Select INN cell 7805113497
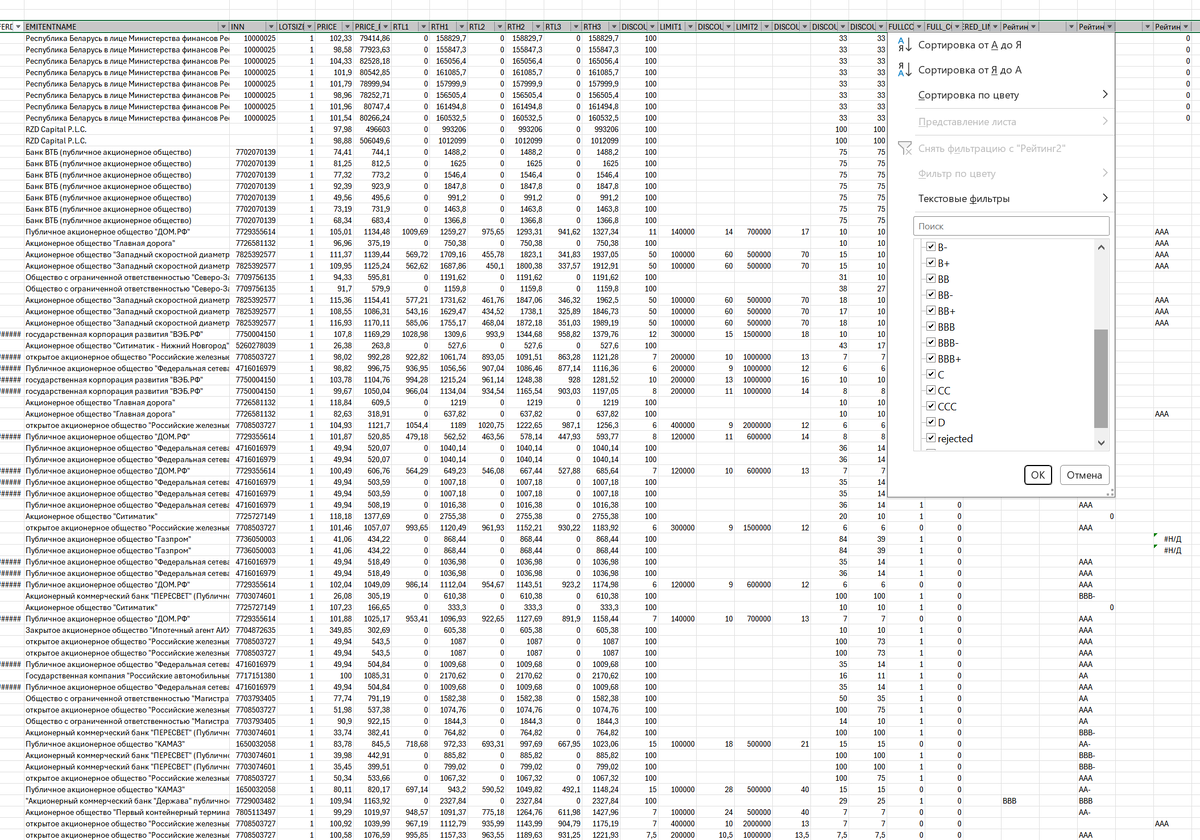 pos(254,812)
